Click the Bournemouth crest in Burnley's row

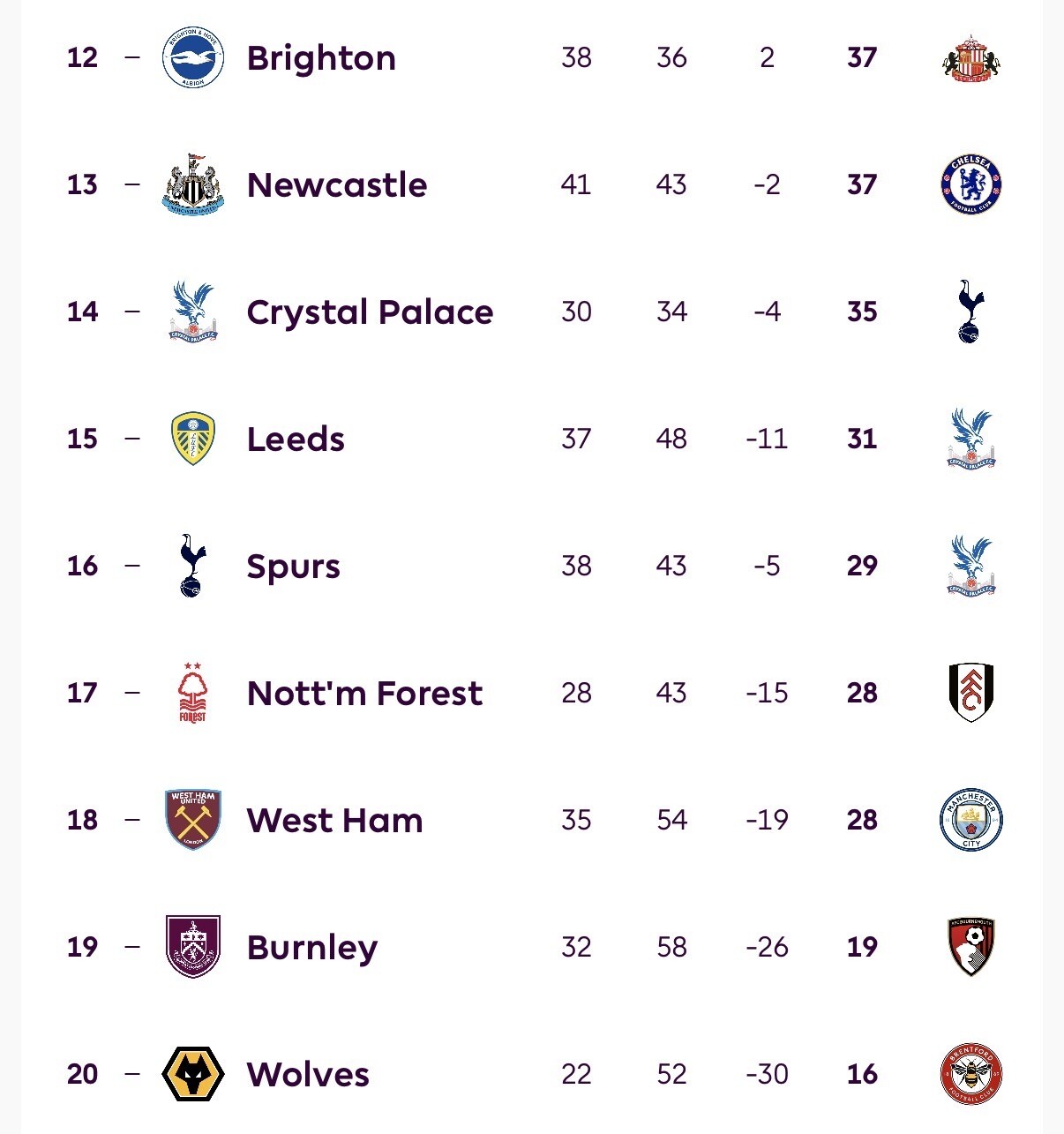971,947
